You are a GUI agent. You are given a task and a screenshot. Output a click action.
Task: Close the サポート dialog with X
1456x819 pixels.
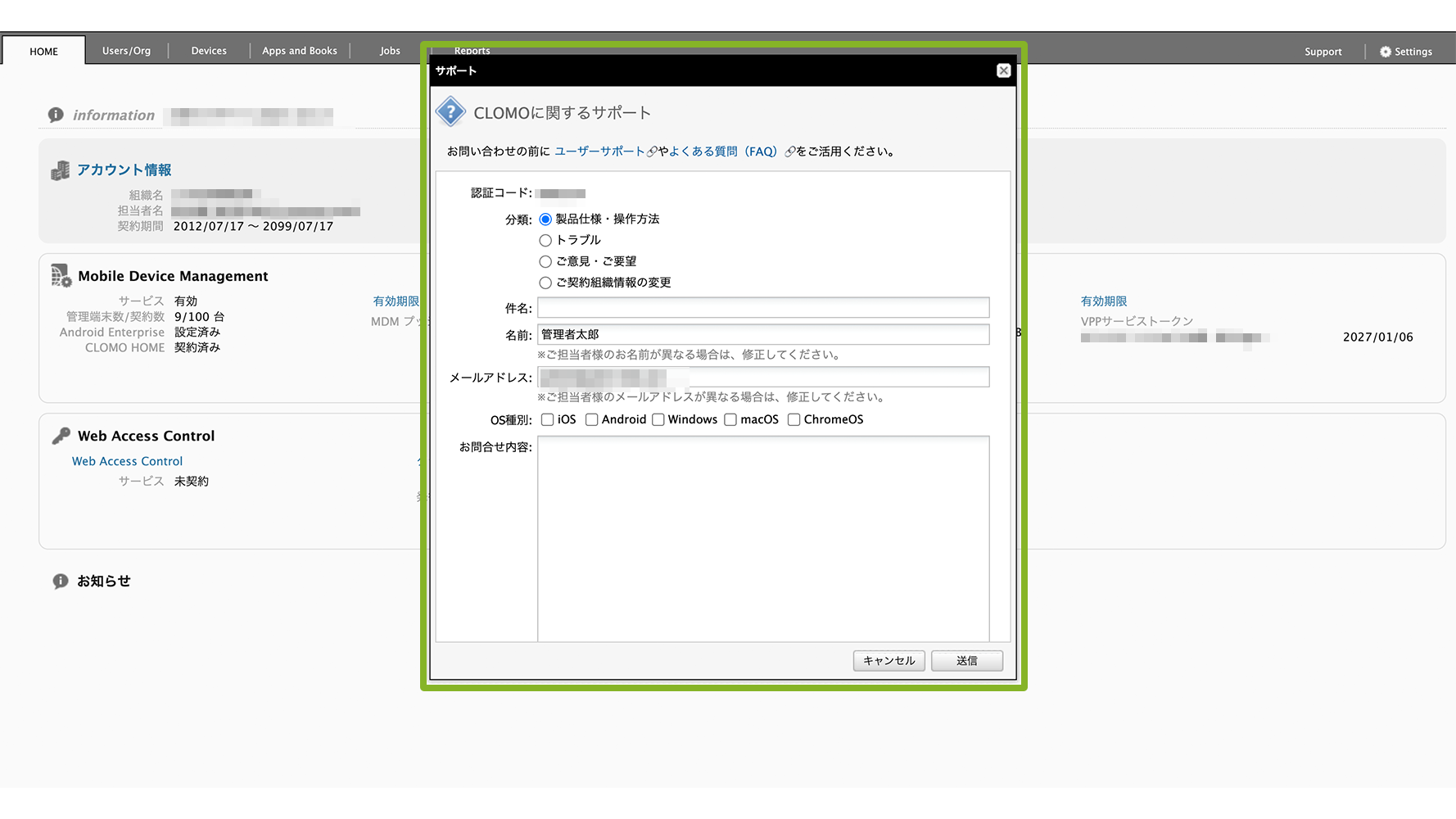coord(1003,70)
